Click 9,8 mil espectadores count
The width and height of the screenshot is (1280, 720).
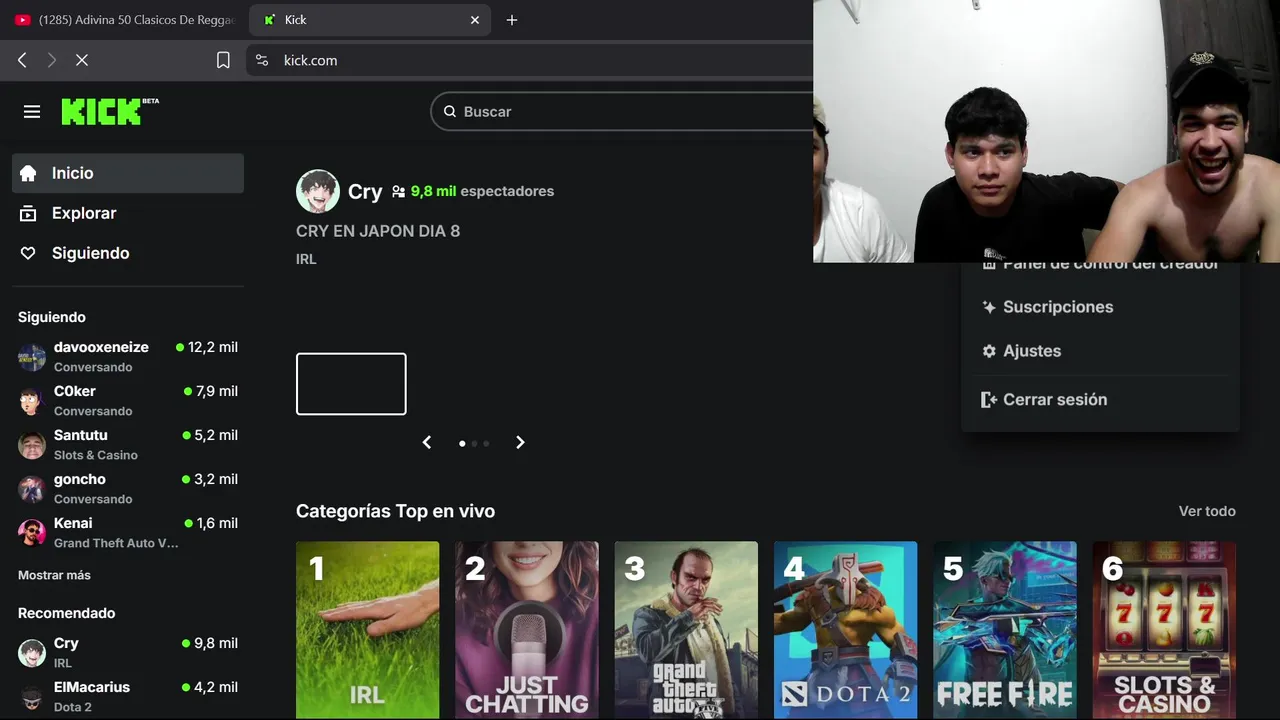482,191
